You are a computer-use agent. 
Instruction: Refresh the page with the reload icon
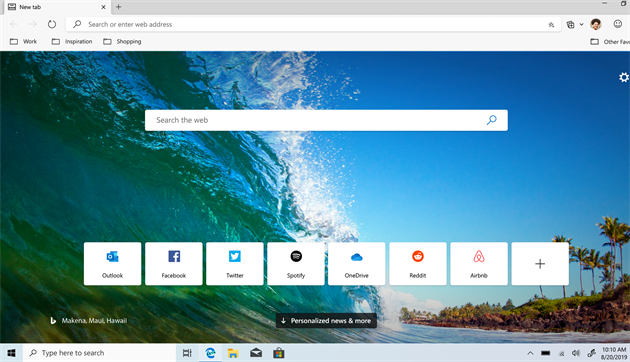pyautogui.click(x=52, y=24)
